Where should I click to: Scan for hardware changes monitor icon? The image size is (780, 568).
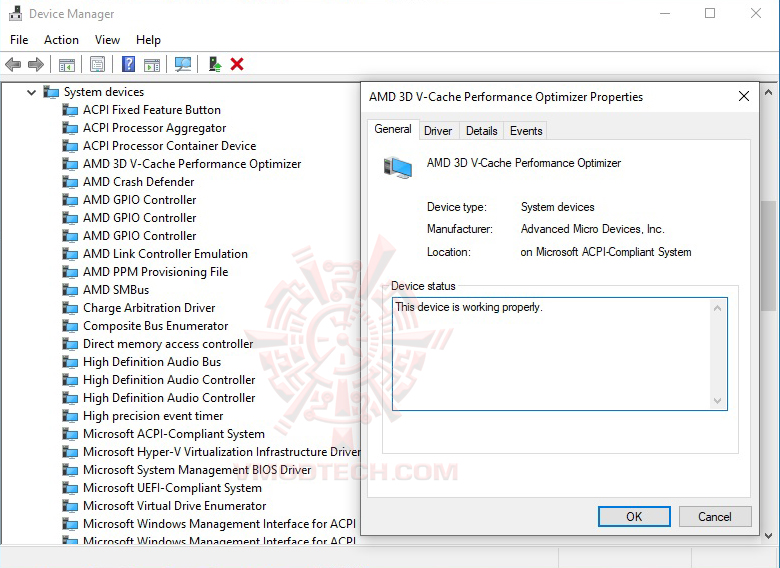tap(183, 64)
